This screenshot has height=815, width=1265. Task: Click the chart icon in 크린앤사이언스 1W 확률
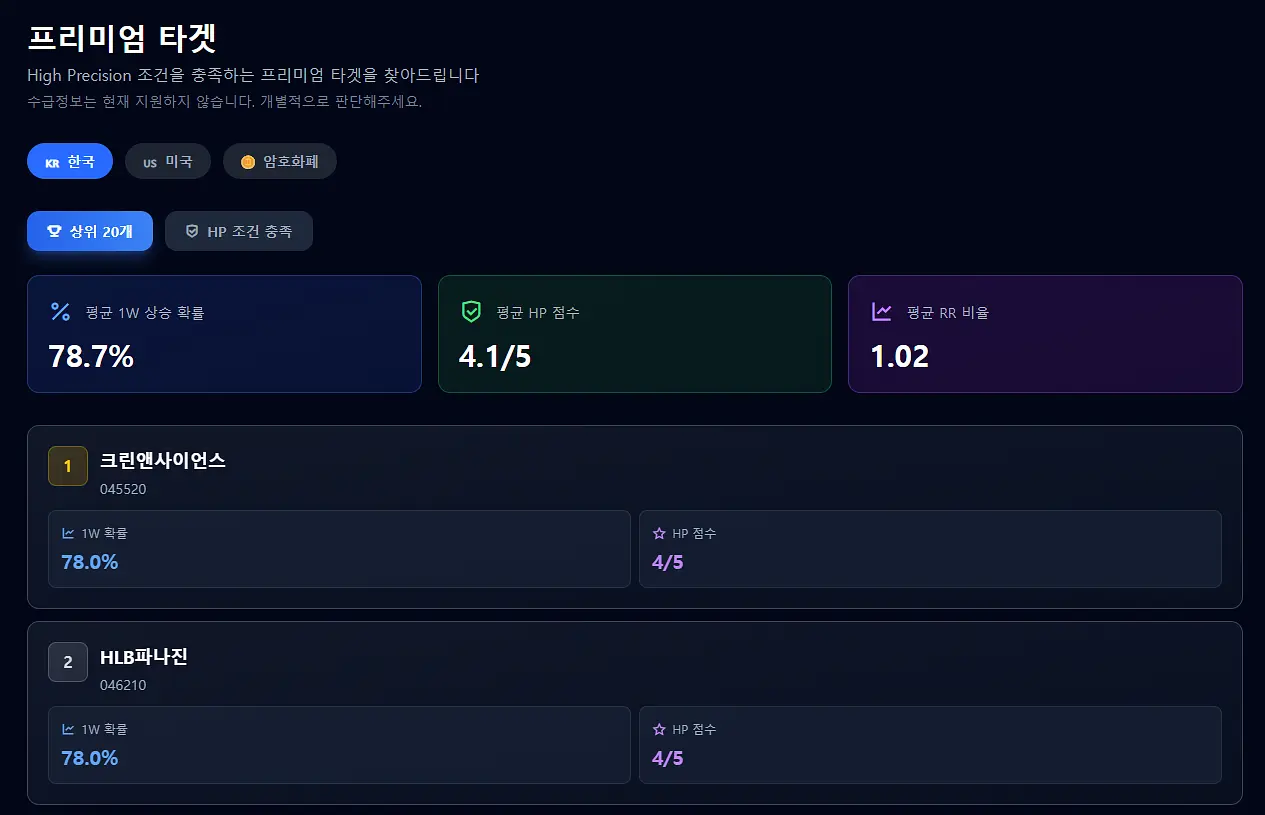click(68, 534)
